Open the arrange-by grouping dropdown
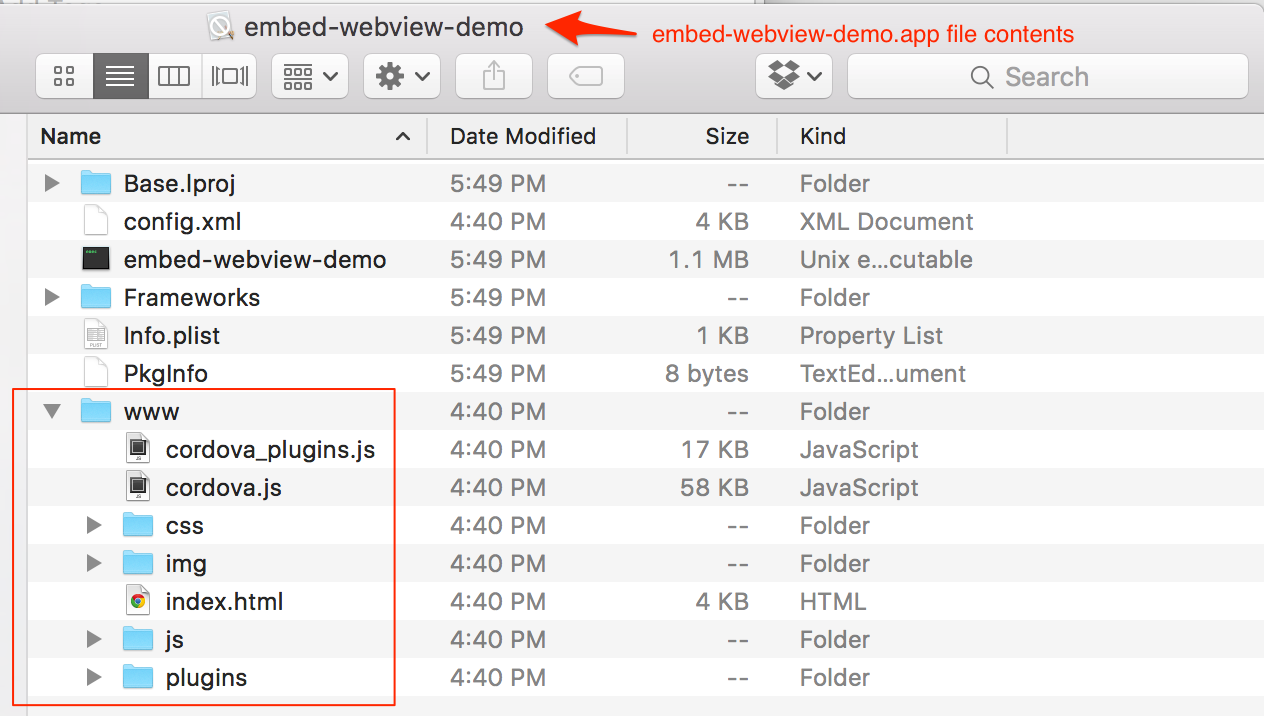This screenshot has width=1264, height=716. tap(310, 76)
